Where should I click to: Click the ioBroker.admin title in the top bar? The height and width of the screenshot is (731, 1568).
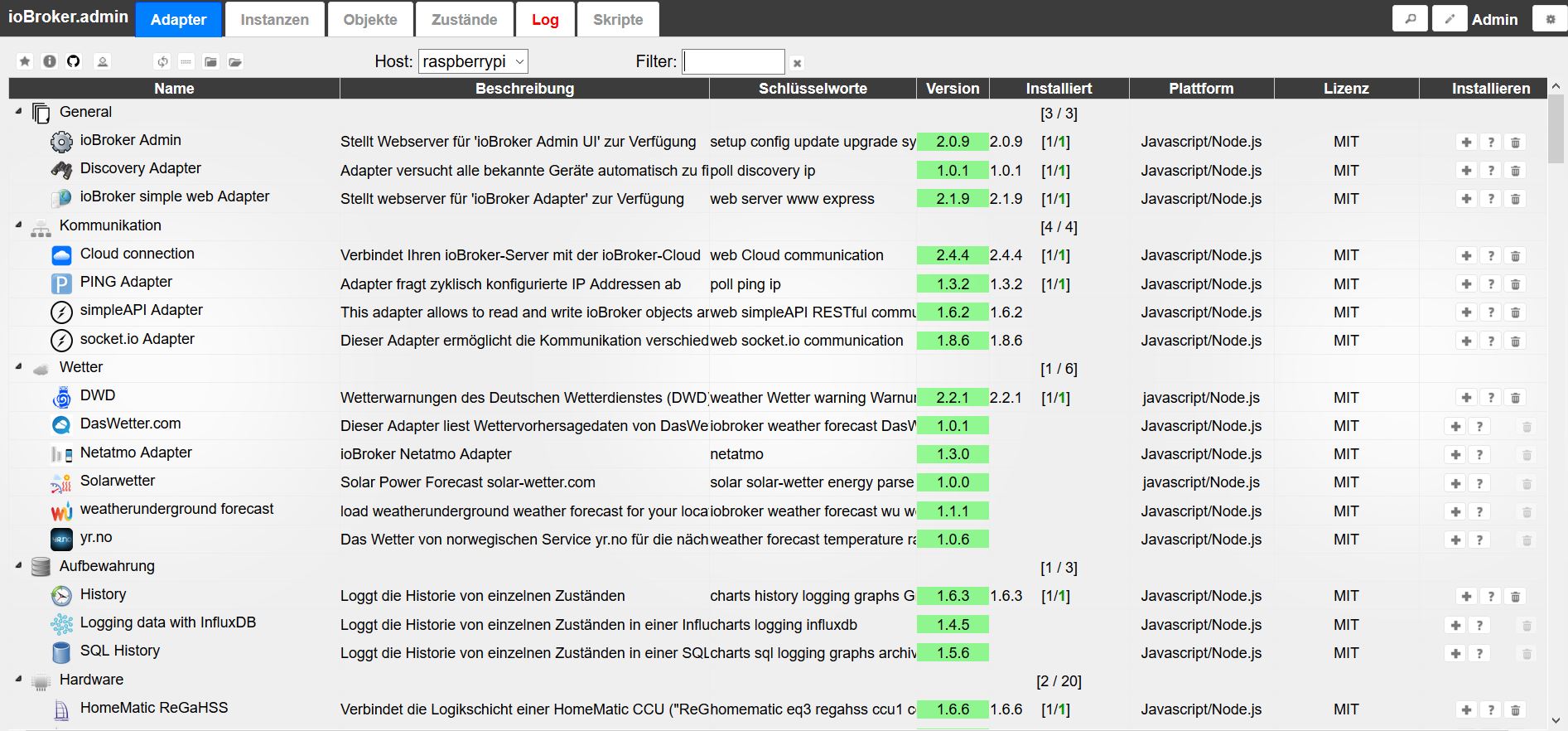[68, 17]
